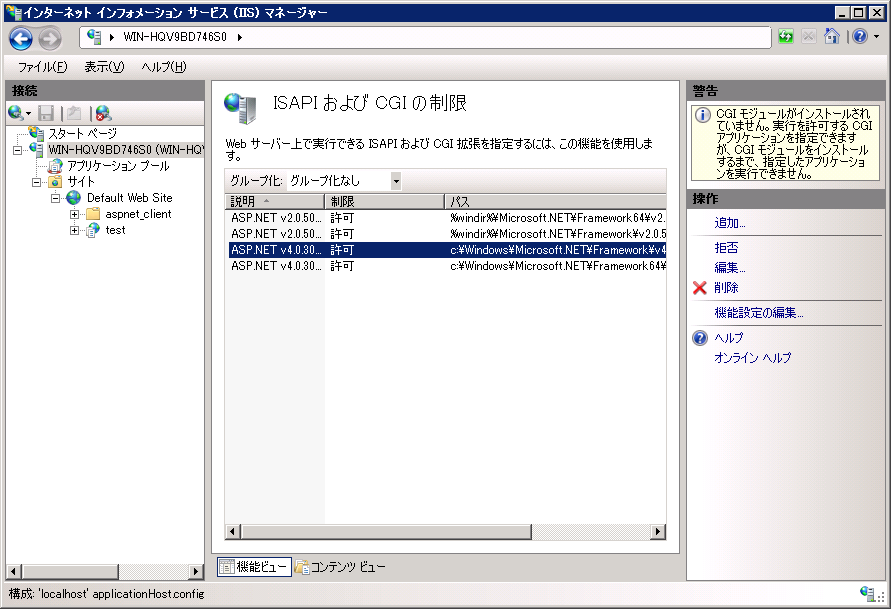Click the 拒否 action link
Screen dimensions: 891x609
pyautogui.click(x=726, y=248)
